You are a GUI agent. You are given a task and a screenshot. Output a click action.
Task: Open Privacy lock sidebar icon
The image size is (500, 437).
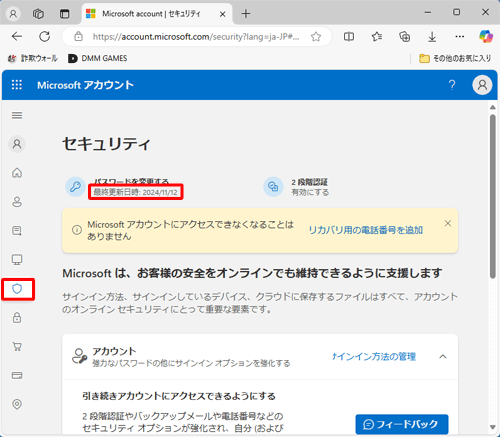pyautogui.click(x=17, y=317)
